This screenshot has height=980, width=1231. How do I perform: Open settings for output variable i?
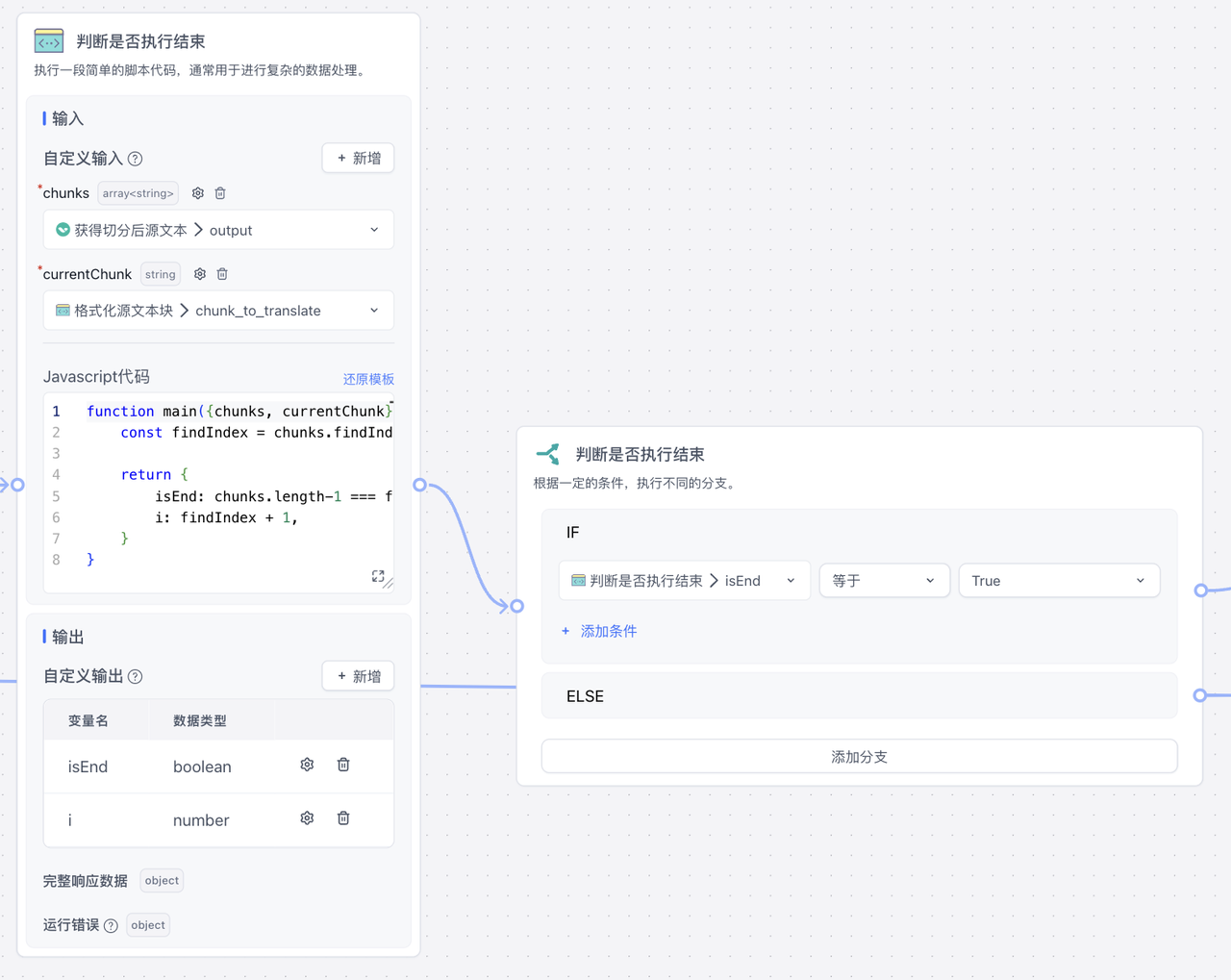(x=307, y=818)
